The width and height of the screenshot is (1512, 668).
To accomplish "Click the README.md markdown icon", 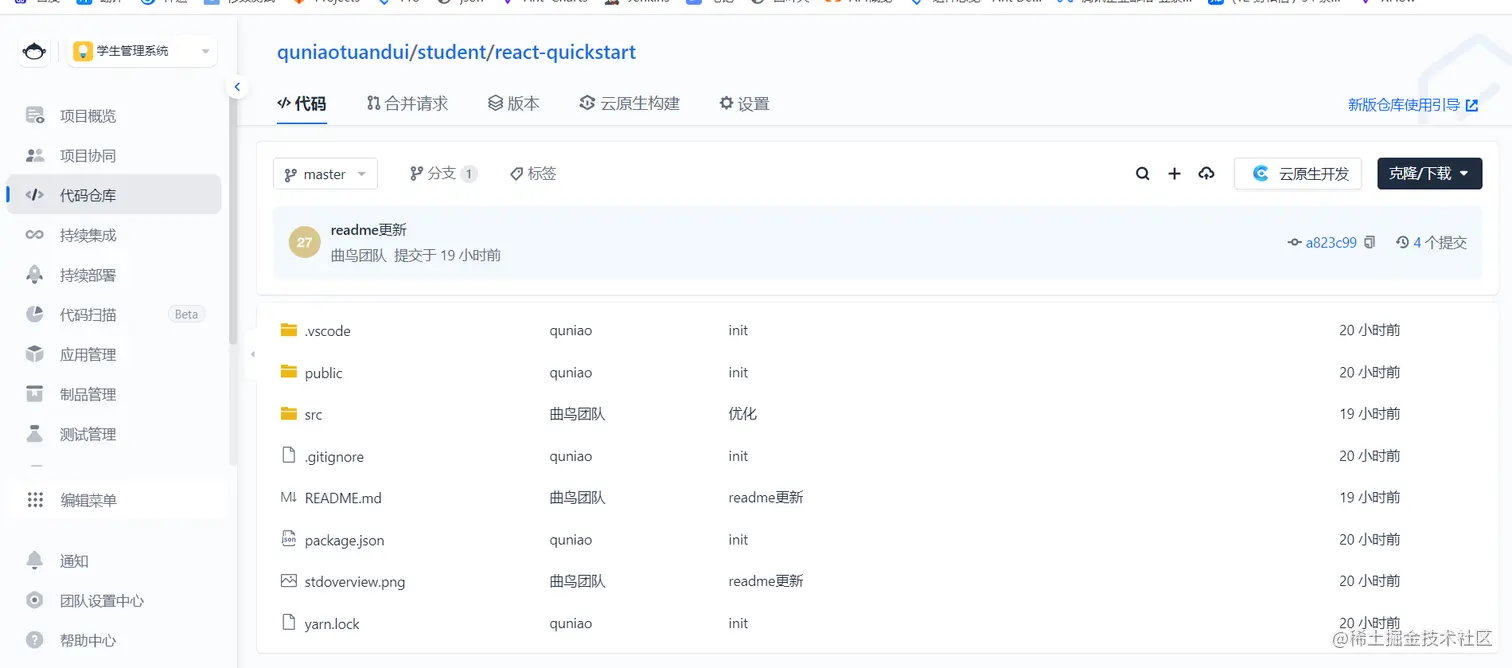I will pos(289,497).
